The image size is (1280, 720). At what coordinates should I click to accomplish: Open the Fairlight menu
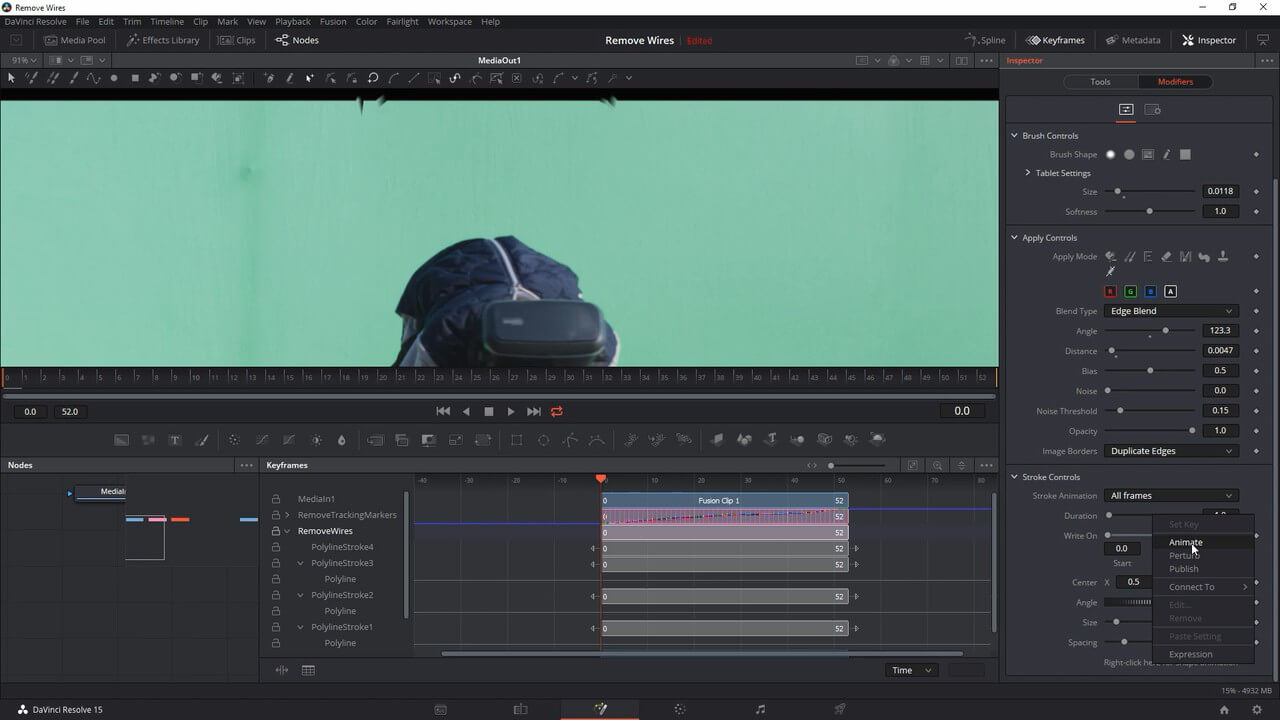point(403,21)
